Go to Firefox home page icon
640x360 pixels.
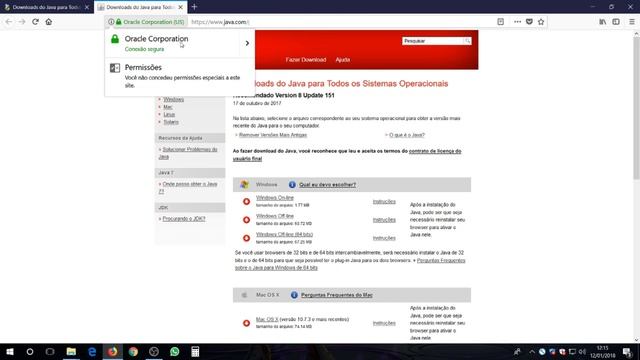click(x=49, y=22)
